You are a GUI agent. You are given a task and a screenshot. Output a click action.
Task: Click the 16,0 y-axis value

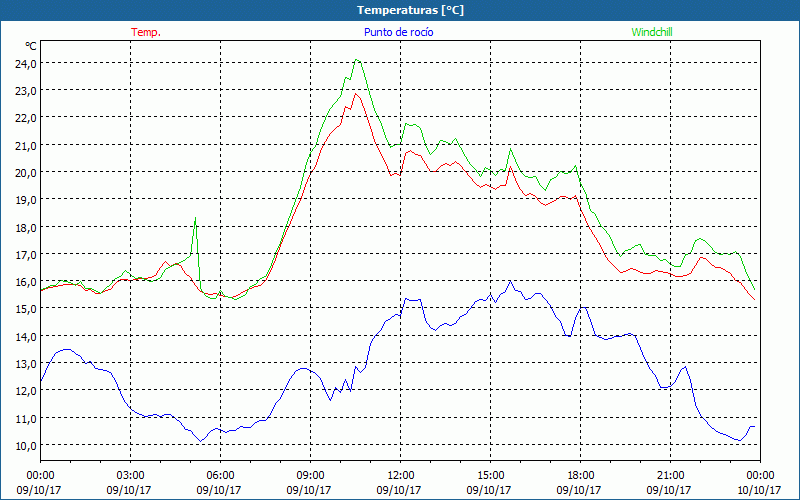(26, 282)
